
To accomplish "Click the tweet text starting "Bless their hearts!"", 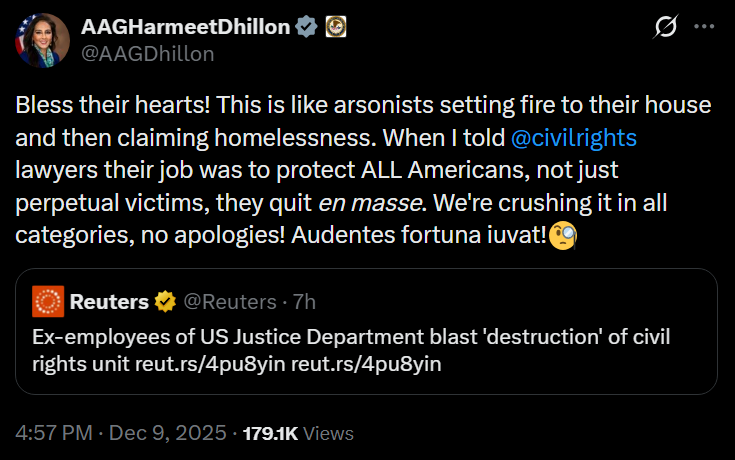I will [300, 104].
